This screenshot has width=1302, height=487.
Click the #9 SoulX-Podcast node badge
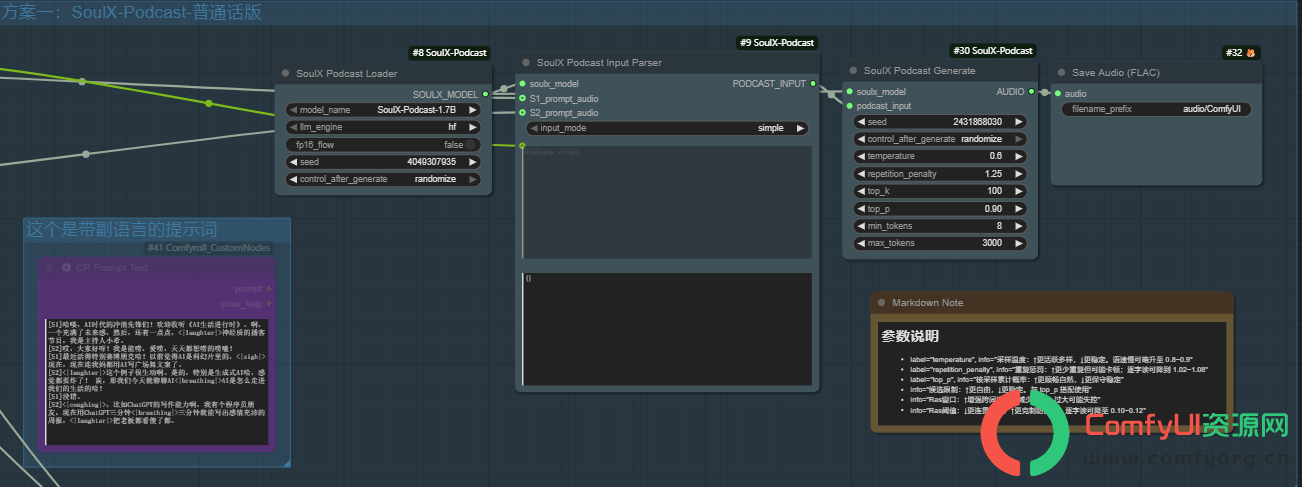[x=777, y=42]
